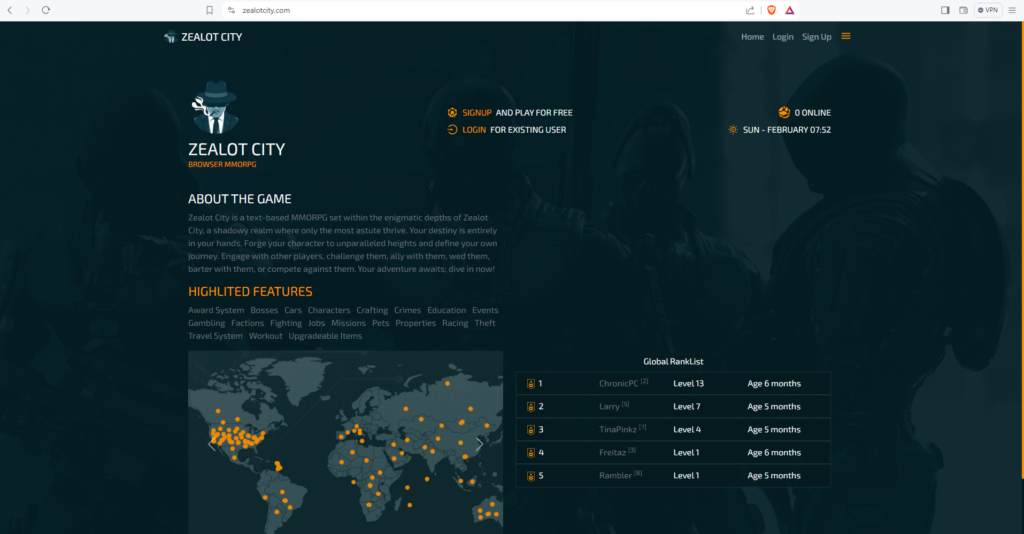Screen dimensions: 1024x534
Task: Click Jobs feature text
Action: coord(317,323)
